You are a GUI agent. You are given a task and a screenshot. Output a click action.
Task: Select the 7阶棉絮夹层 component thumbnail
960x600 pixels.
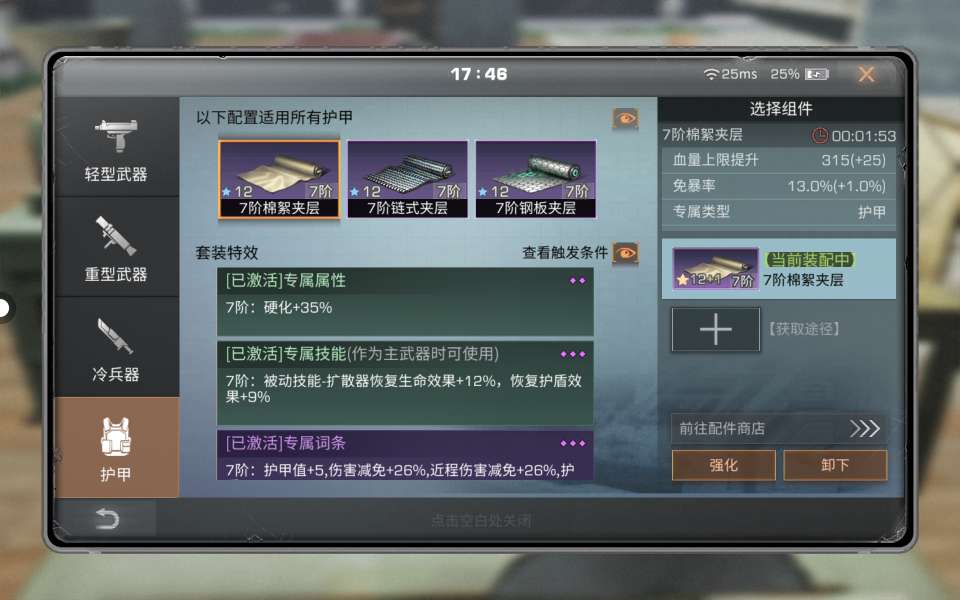[279, 179]
